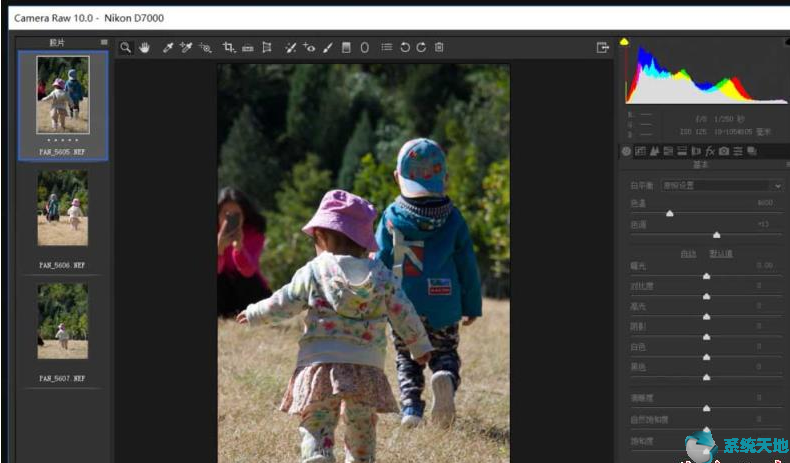Viewport: 790px width, 463px height.
Task: Switch to the Effects fx tab
Action: [x=710, y=152]
